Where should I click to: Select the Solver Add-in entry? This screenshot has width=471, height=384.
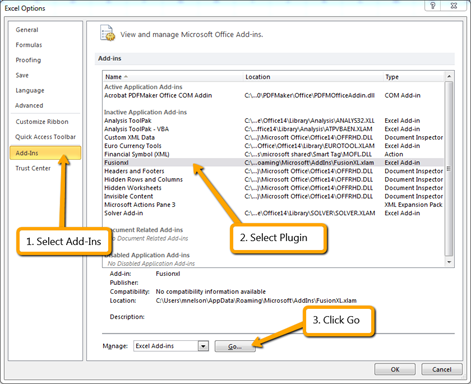click(x=124, y=213)
